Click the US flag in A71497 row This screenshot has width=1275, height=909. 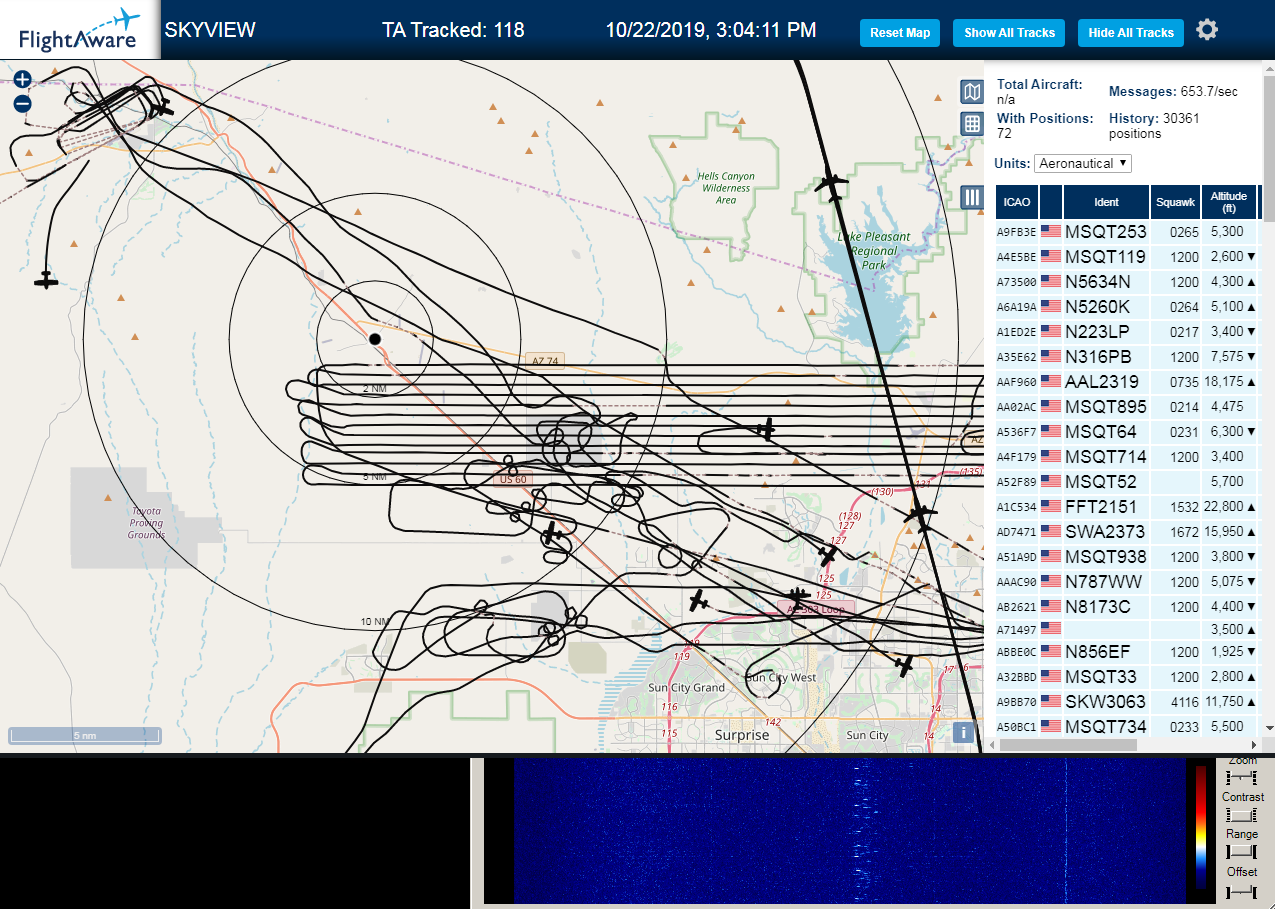point(1051,629)
